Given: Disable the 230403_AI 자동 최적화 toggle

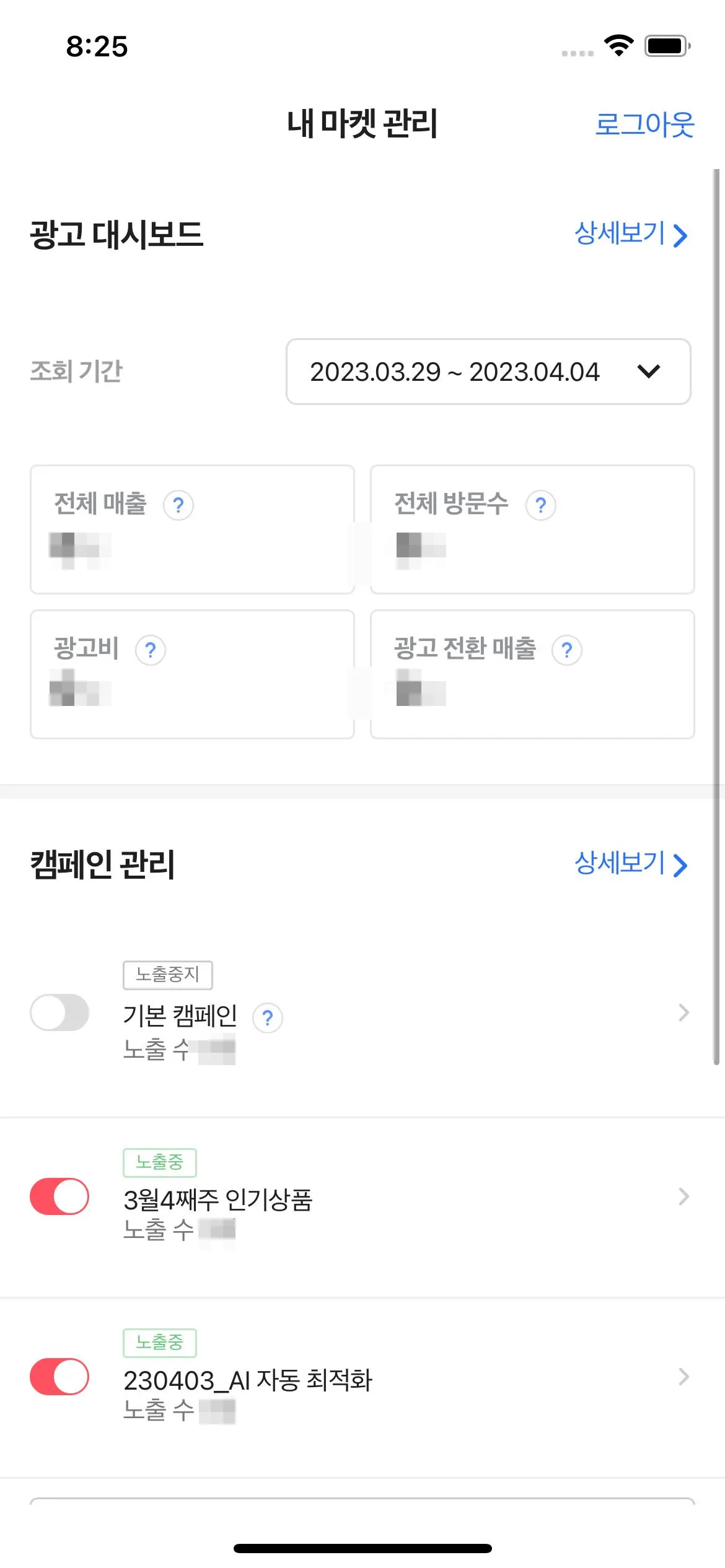Looking at the screenshot, I should pos(59,1377).
